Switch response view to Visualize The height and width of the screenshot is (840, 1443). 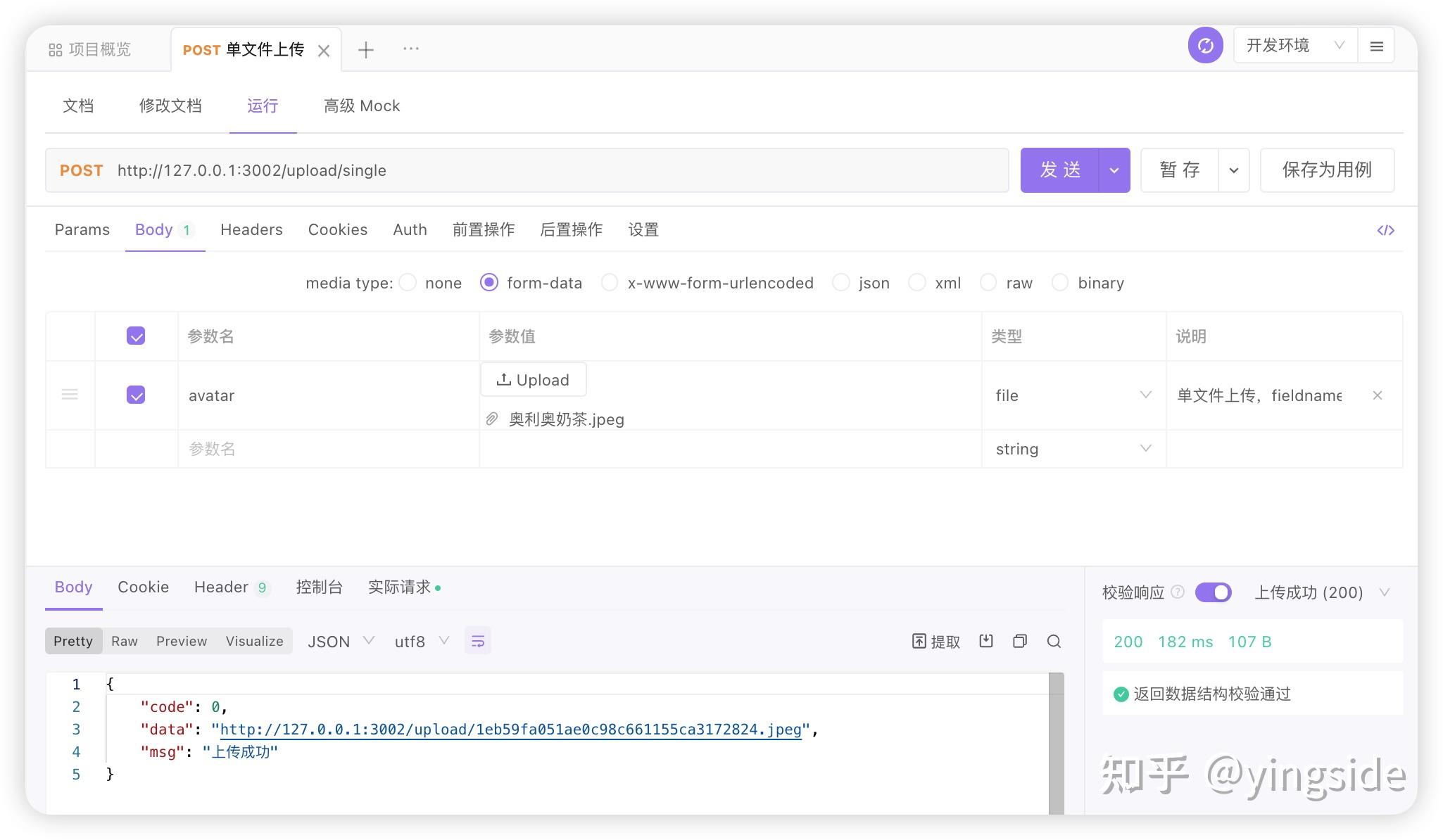pos(254,641)
